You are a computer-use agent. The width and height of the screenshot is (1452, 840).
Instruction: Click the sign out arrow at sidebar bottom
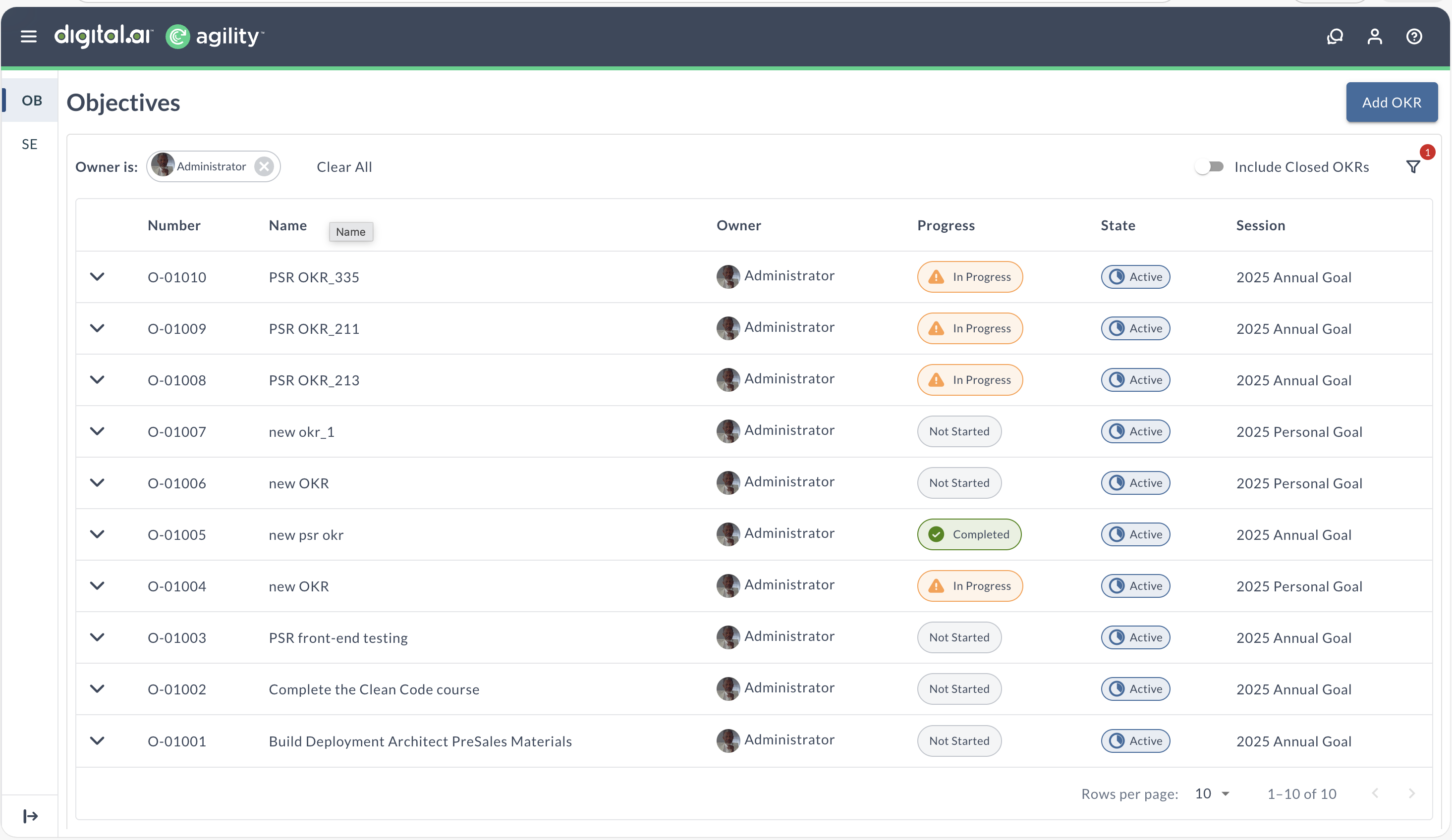tap(30, 816)
